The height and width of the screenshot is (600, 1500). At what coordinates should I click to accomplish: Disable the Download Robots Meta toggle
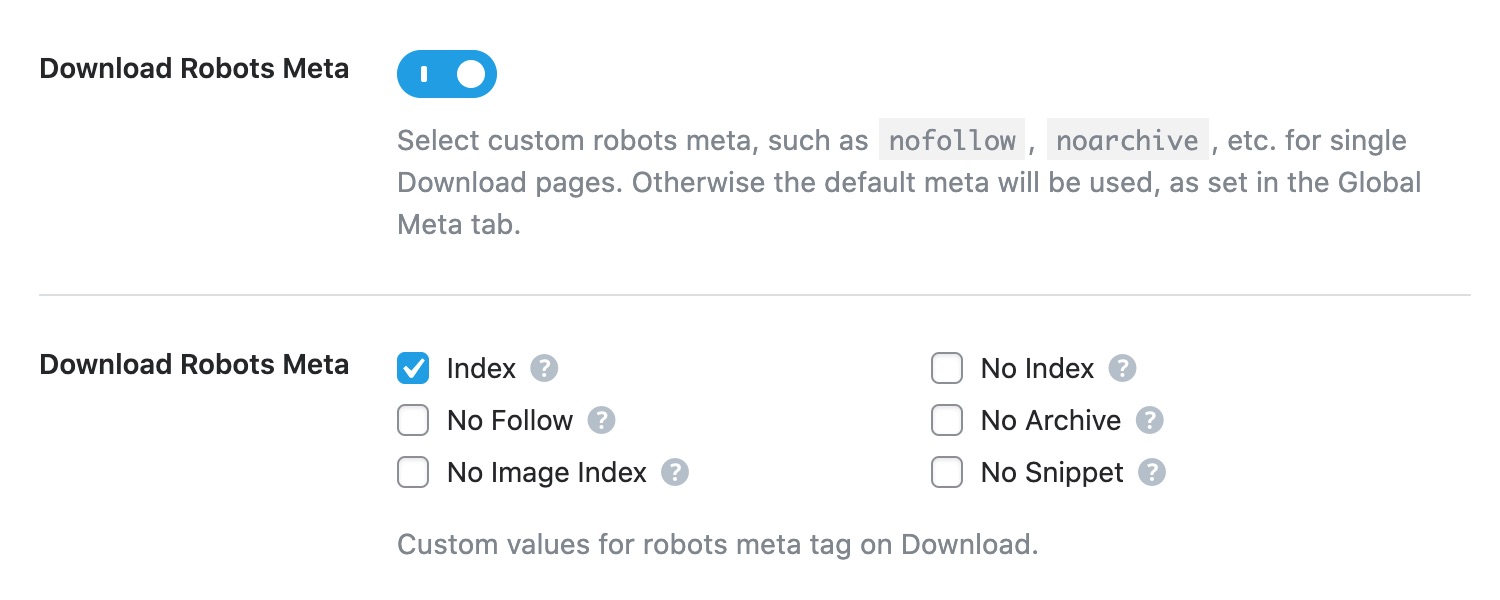[447, 73]
